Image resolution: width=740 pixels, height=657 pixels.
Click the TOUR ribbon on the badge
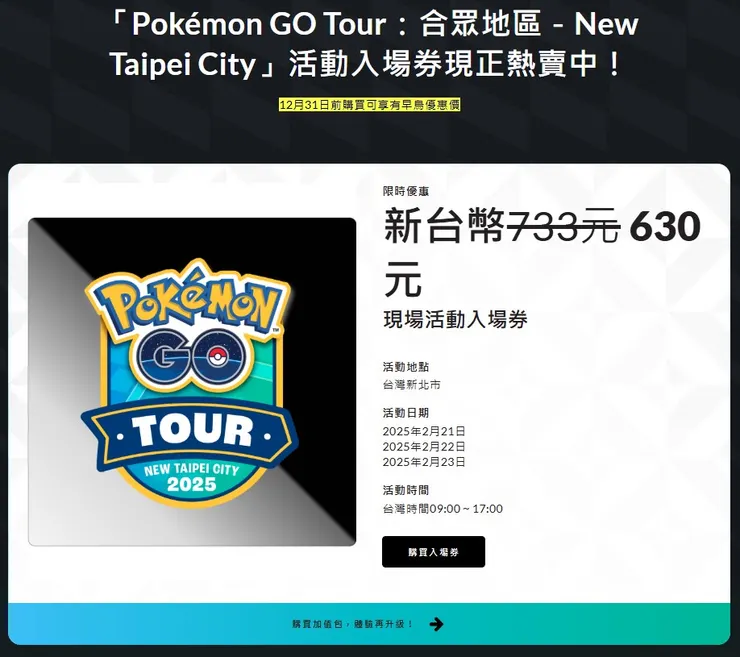click(190, 433)
